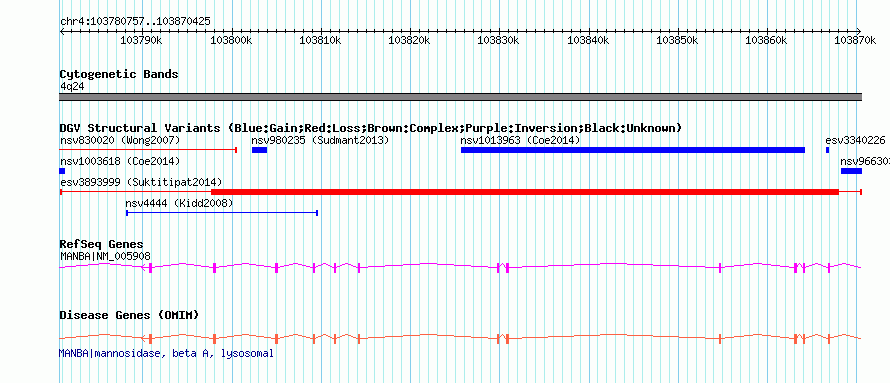Open the nsv980235 (Sudmant2013) variant label
This screenshot has width=890, height=383.
click(x=320, y=140)
